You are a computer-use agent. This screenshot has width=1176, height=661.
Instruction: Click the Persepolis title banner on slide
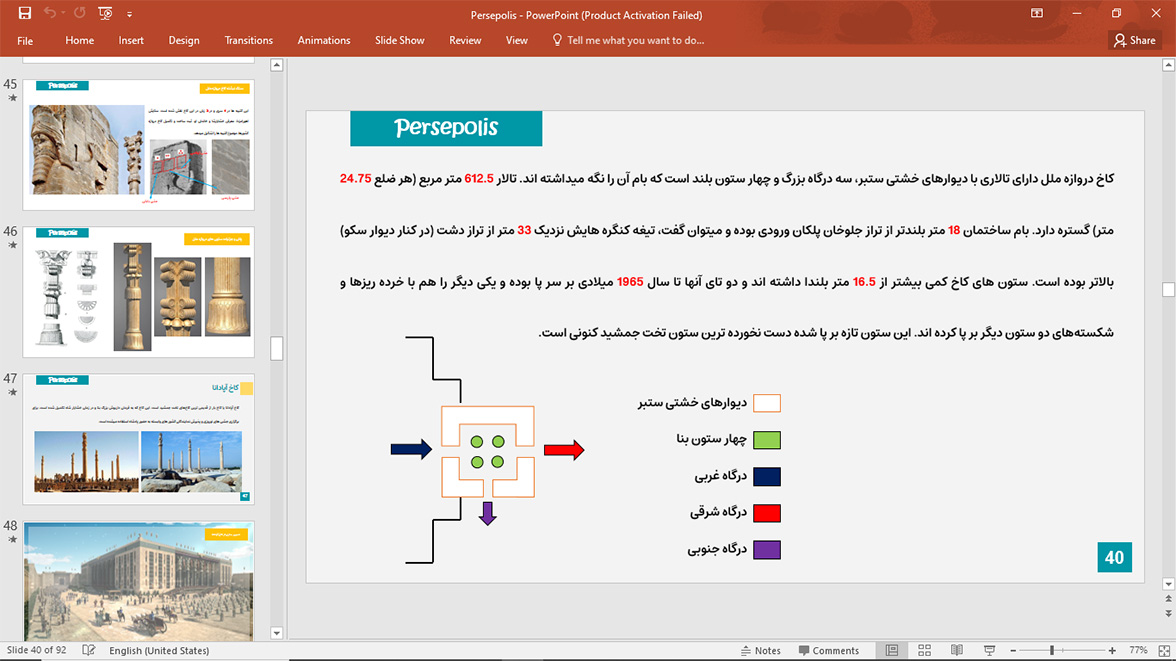pyautogui.click(x=446, y=128)
